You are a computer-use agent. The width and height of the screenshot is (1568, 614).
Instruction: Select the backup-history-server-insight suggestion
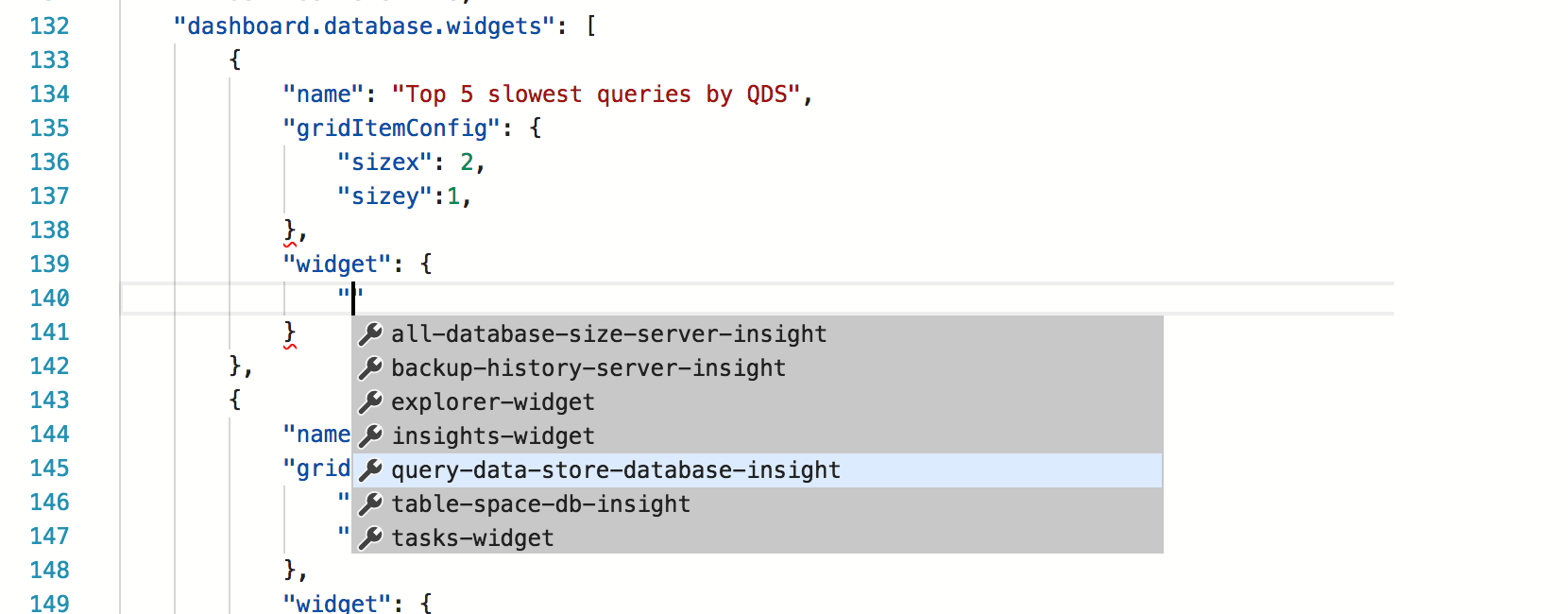(589, 368)
